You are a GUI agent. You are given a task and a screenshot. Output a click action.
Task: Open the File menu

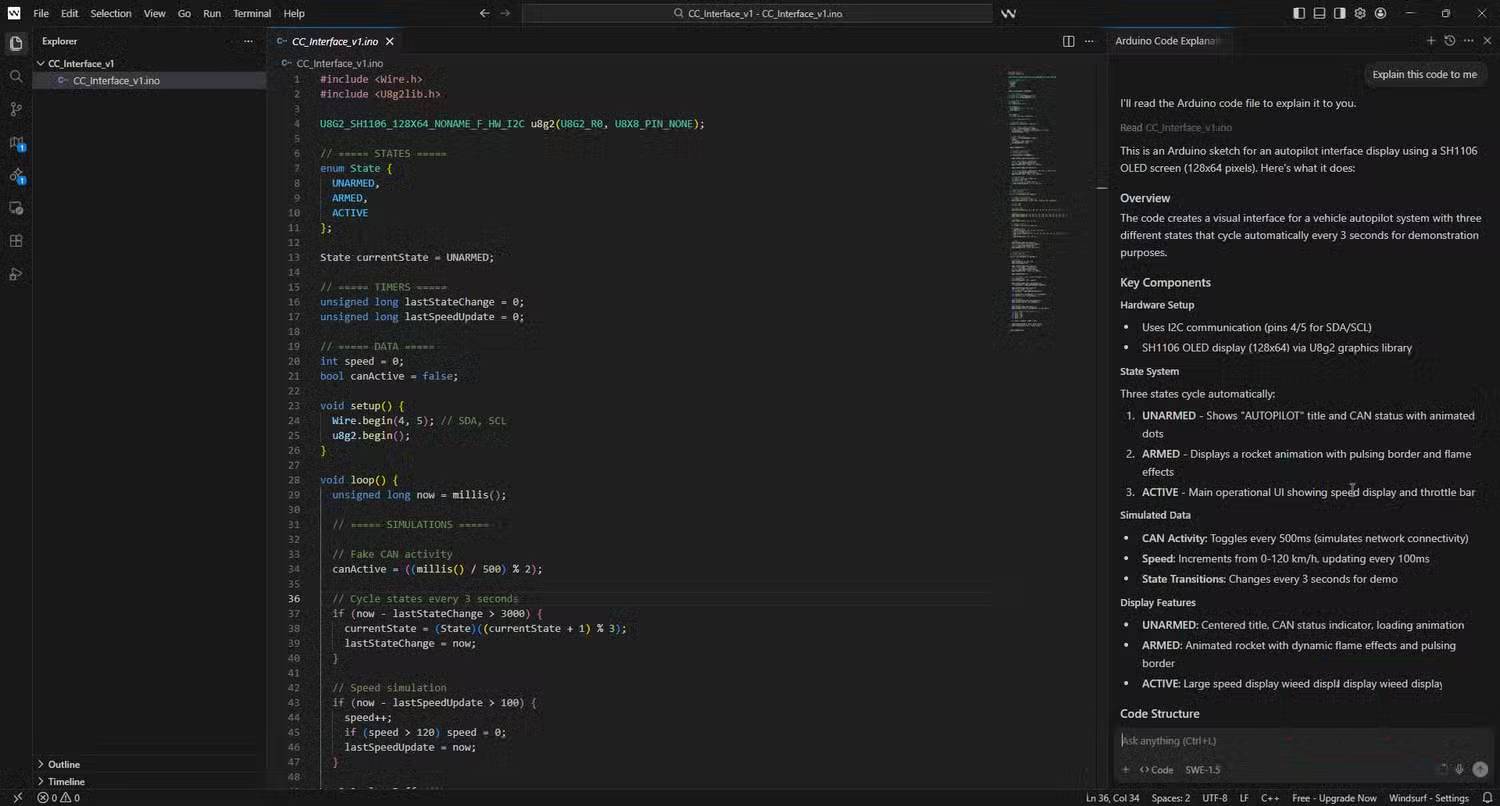pyautogui.click(x=41, y=13)
